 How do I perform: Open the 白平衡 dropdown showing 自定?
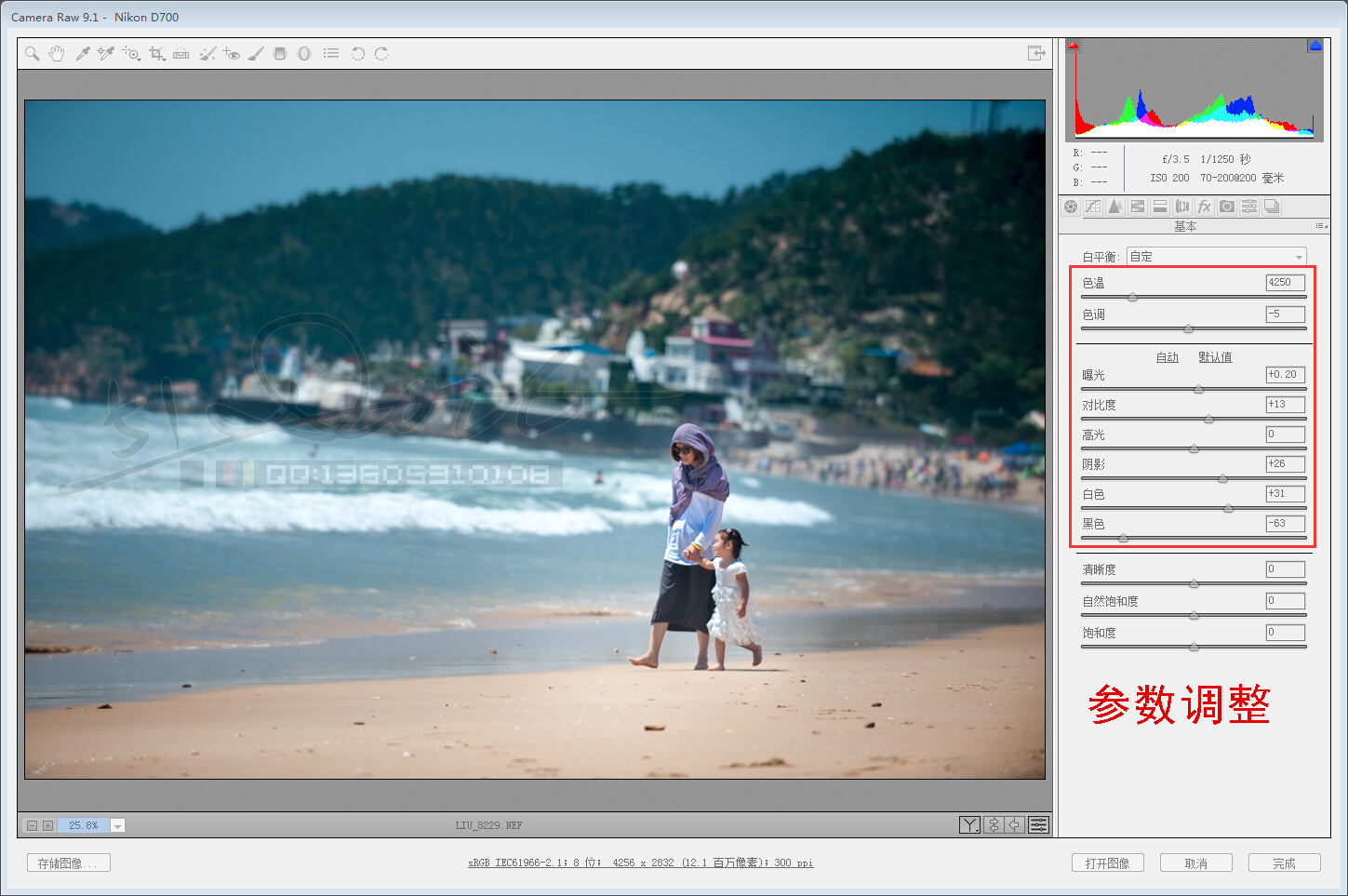tap(1217, 257)
